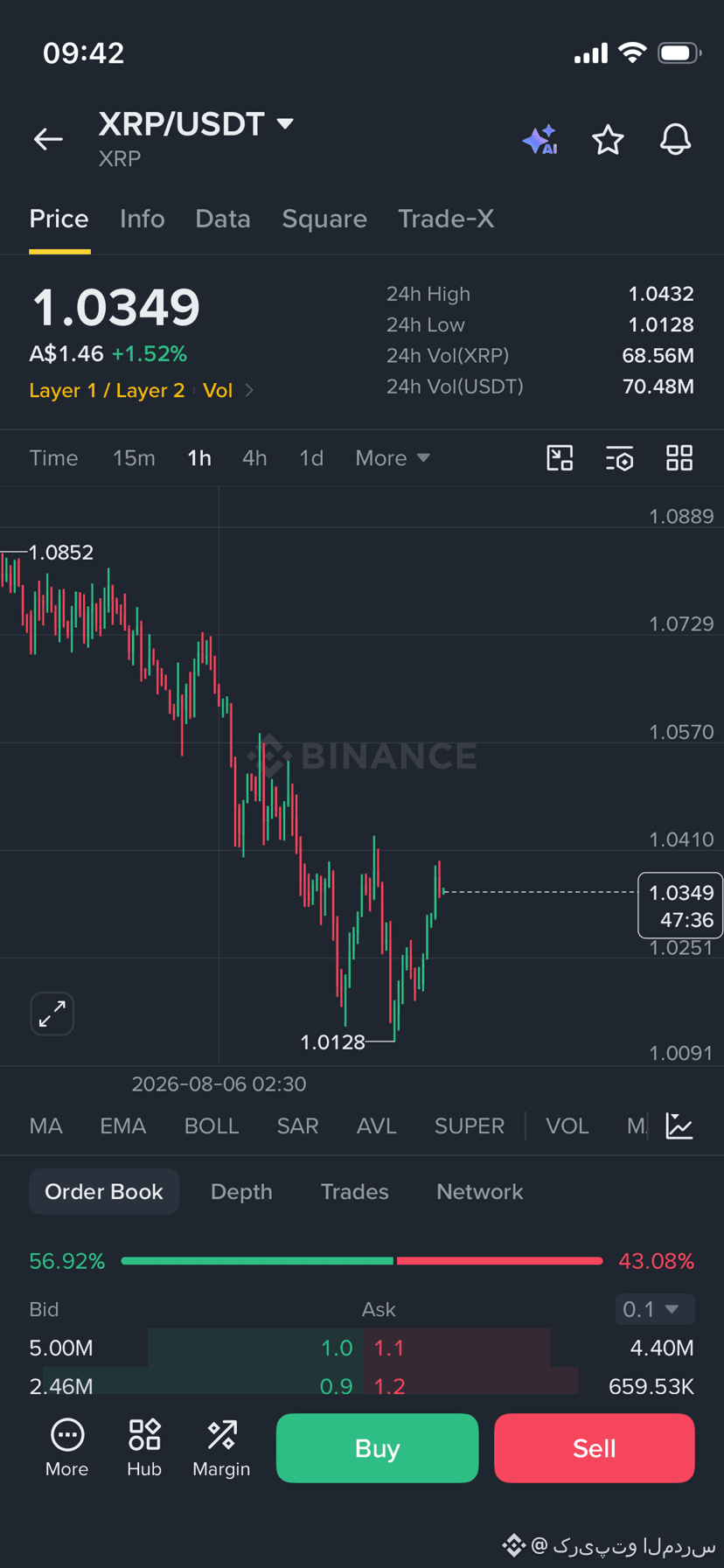Switch to the Depth tab
This screenshot has width=724, height=1568.
[241, 1192]
